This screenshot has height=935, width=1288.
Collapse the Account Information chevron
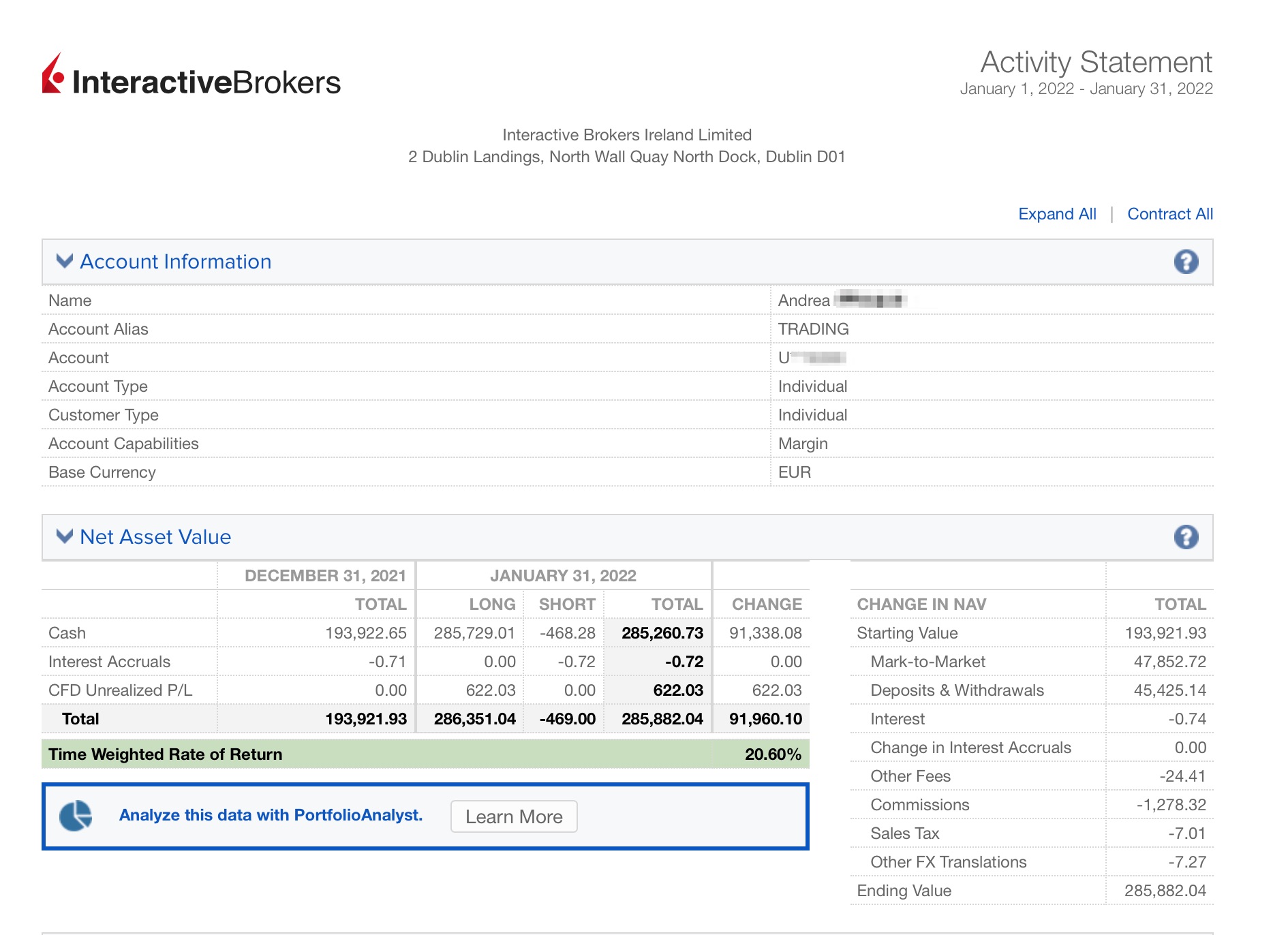(x=65, y=261)
